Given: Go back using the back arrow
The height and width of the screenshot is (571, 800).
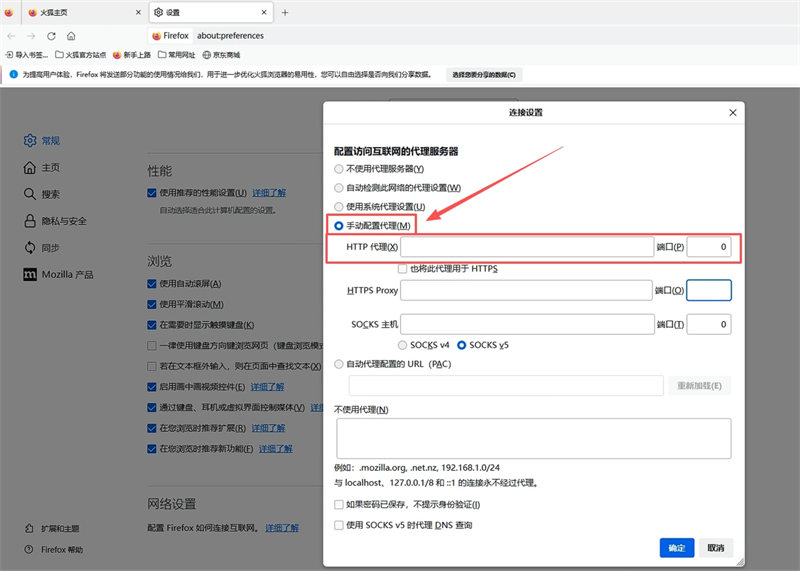Looking at the screenshot, I should (x=11, y=36).
